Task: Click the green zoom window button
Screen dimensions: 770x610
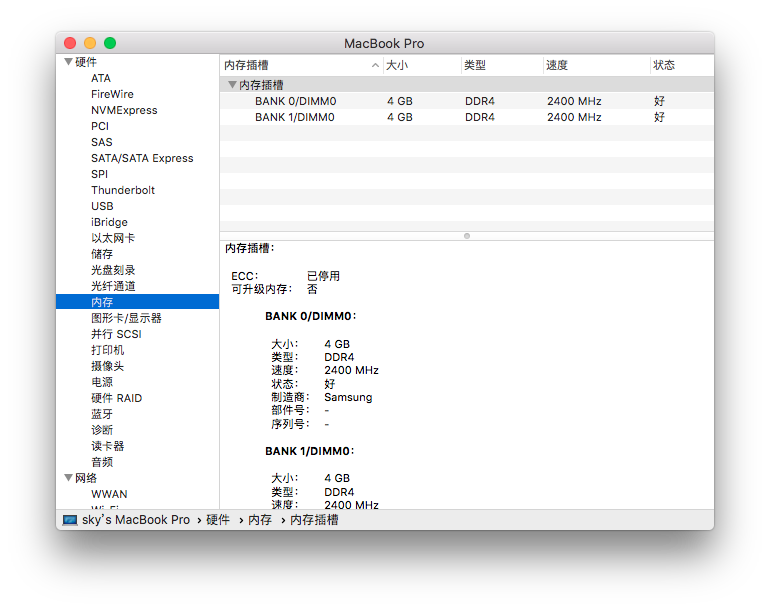Action: (x=110, y=43)
